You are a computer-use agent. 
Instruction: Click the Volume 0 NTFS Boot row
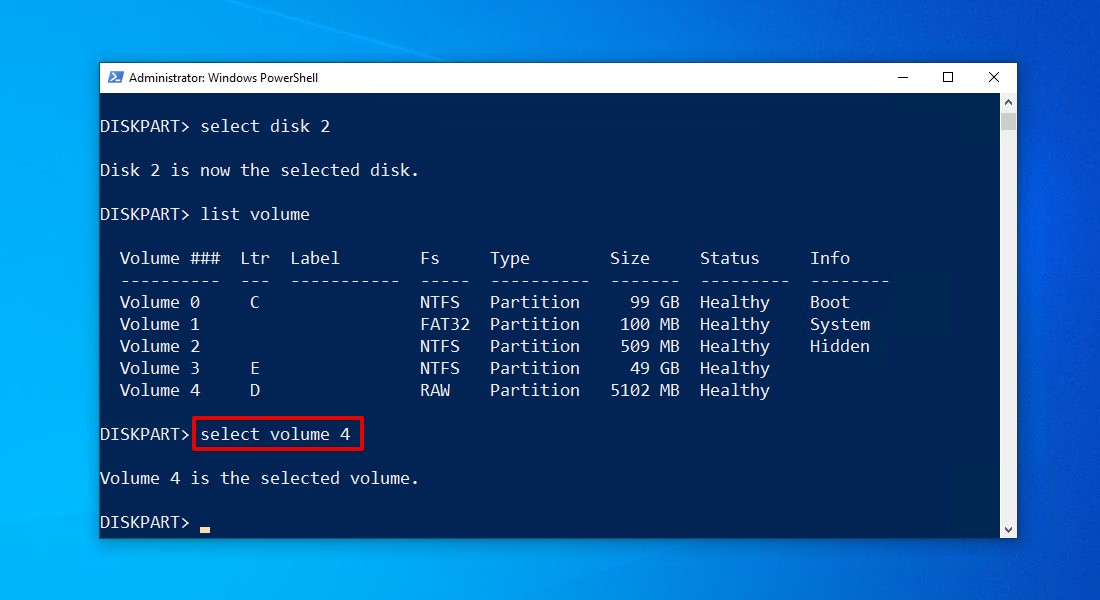click(x=485, y=302)
